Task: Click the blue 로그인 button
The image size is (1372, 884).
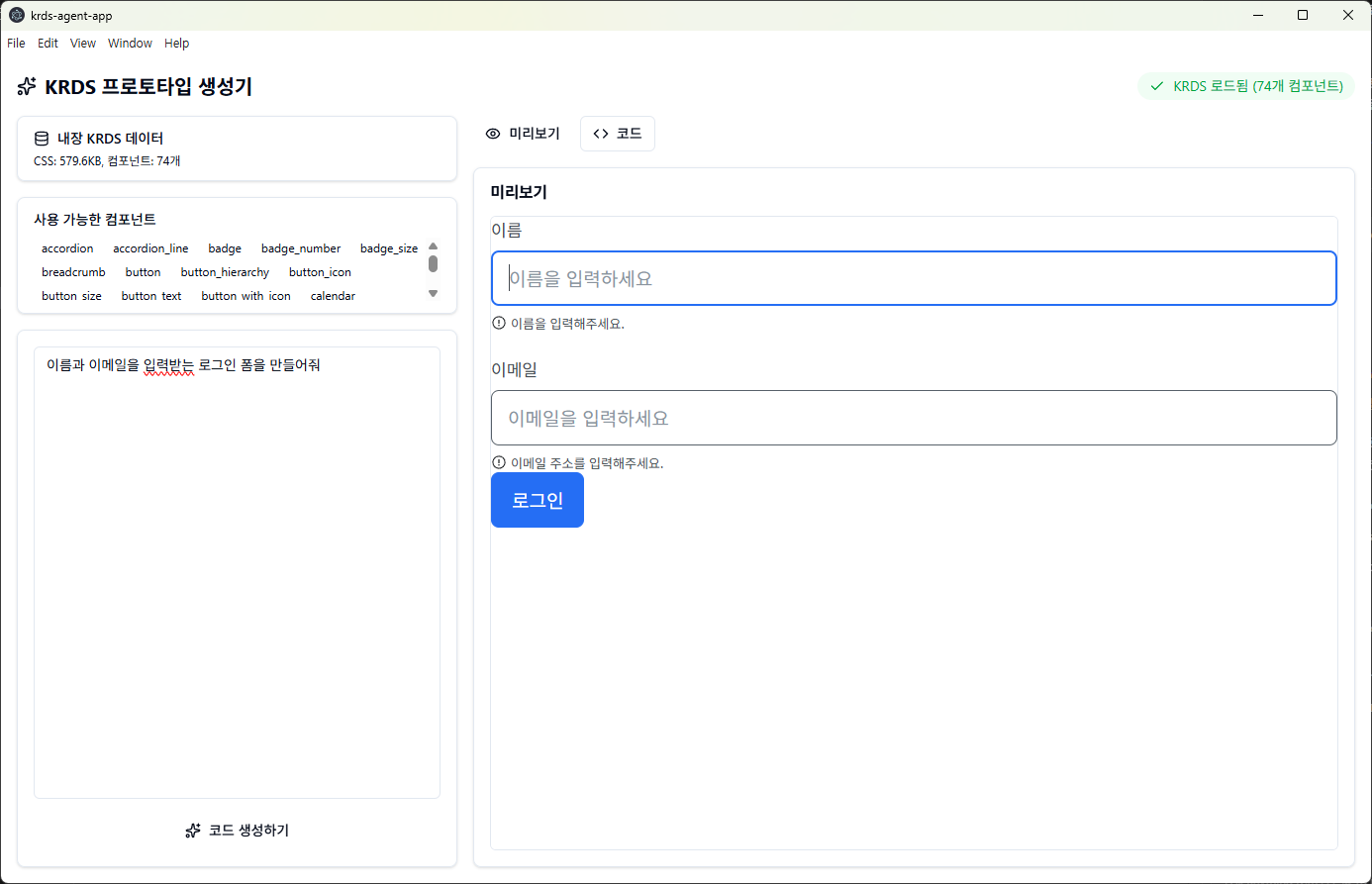Action: (x=538, y=500)
